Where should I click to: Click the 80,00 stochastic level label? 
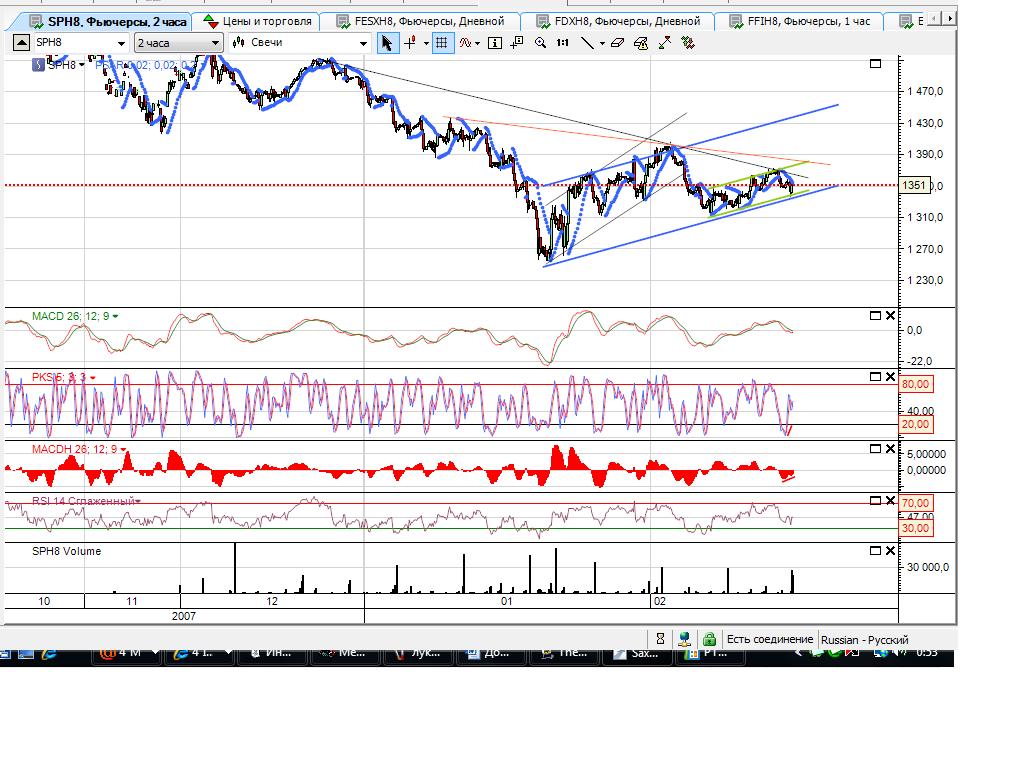coord(916,384)
